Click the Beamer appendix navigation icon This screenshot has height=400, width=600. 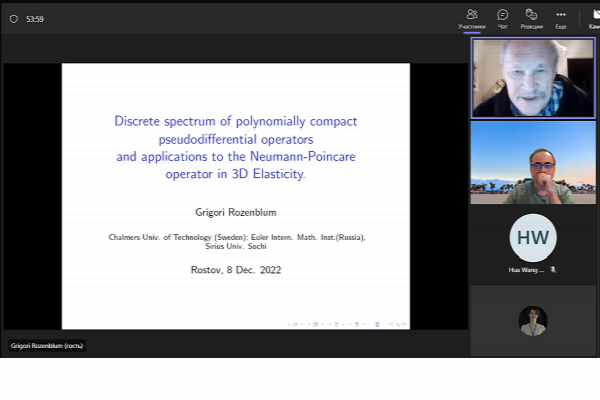[x=377, y=325]
